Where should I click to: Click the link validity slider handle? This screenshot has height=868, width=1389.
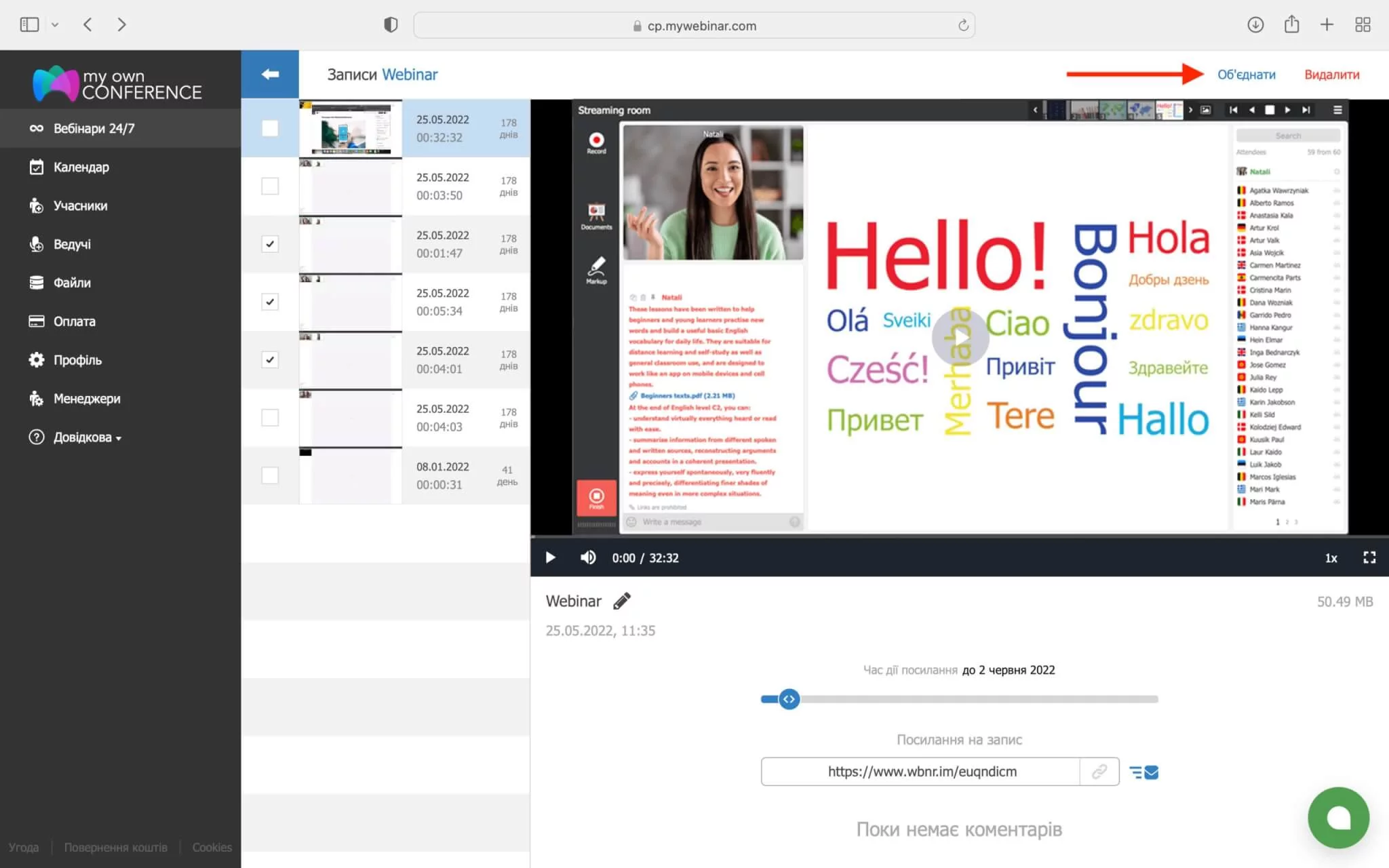pos(789,699)
